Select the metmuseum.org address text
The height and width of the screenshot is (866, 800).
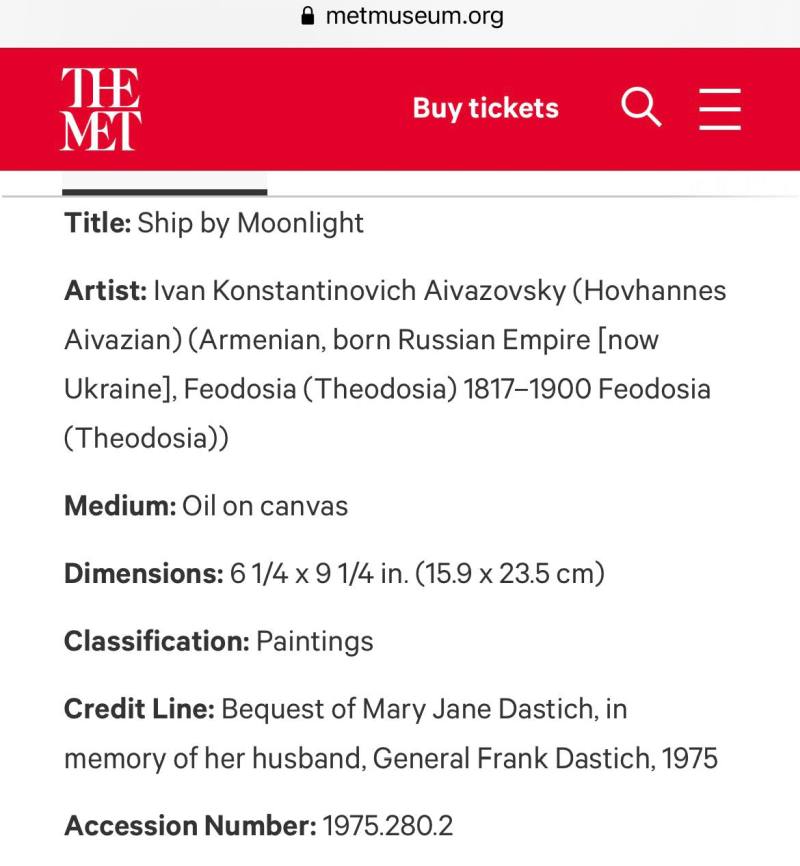[414, 17]
